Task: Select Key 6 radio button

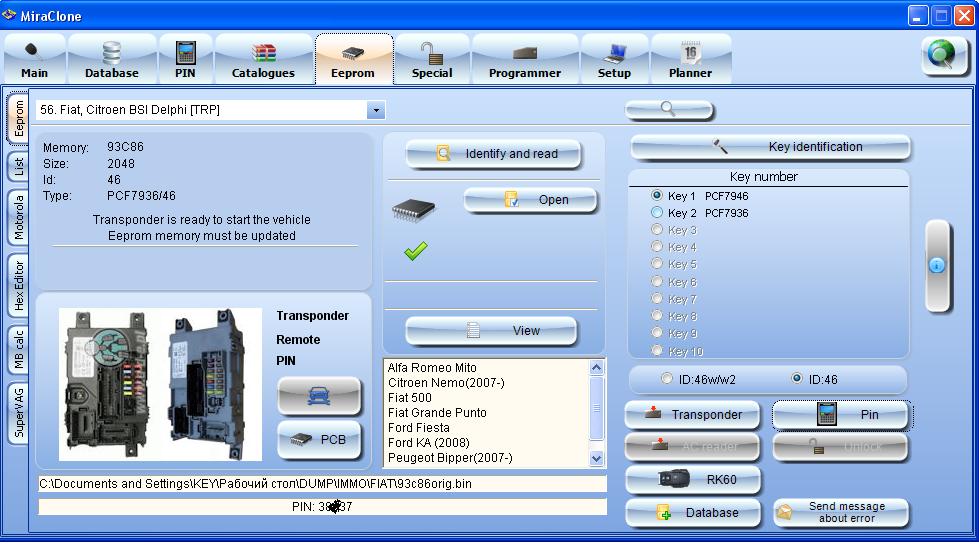Action: (x=657, y=281)
